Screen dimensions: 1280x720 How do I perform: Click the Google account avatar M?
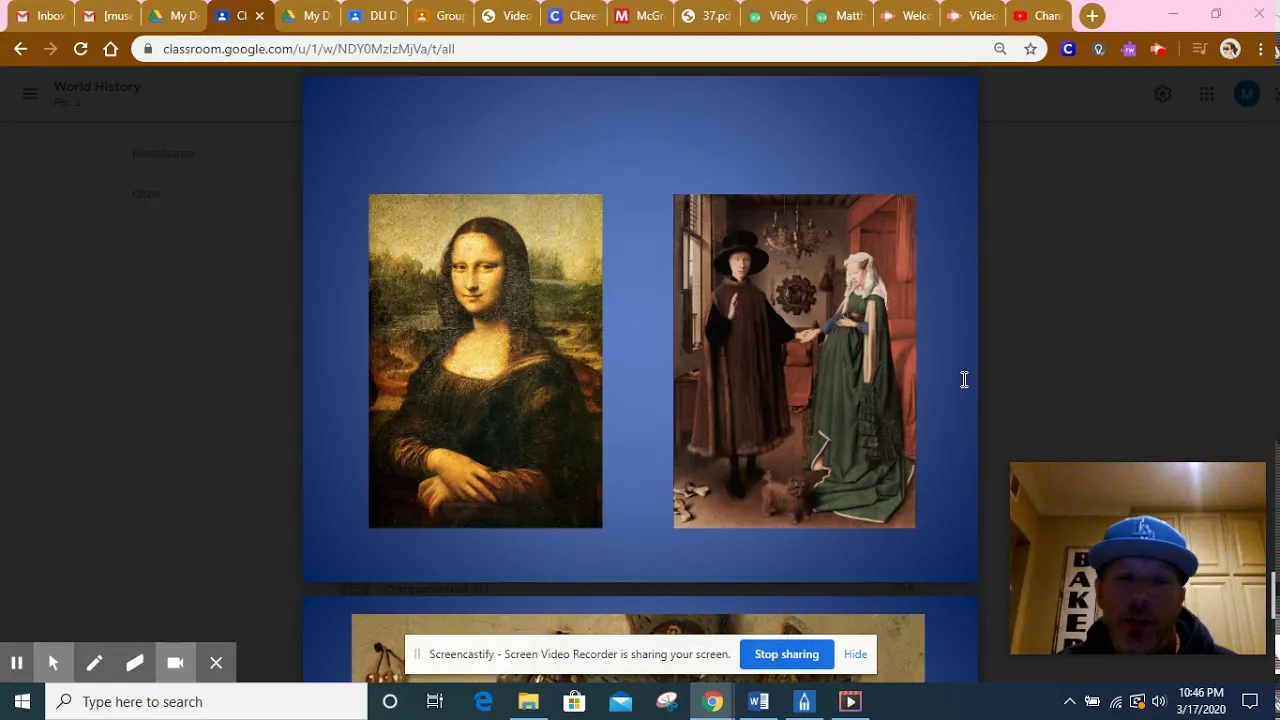click(x=1247, y=94)
